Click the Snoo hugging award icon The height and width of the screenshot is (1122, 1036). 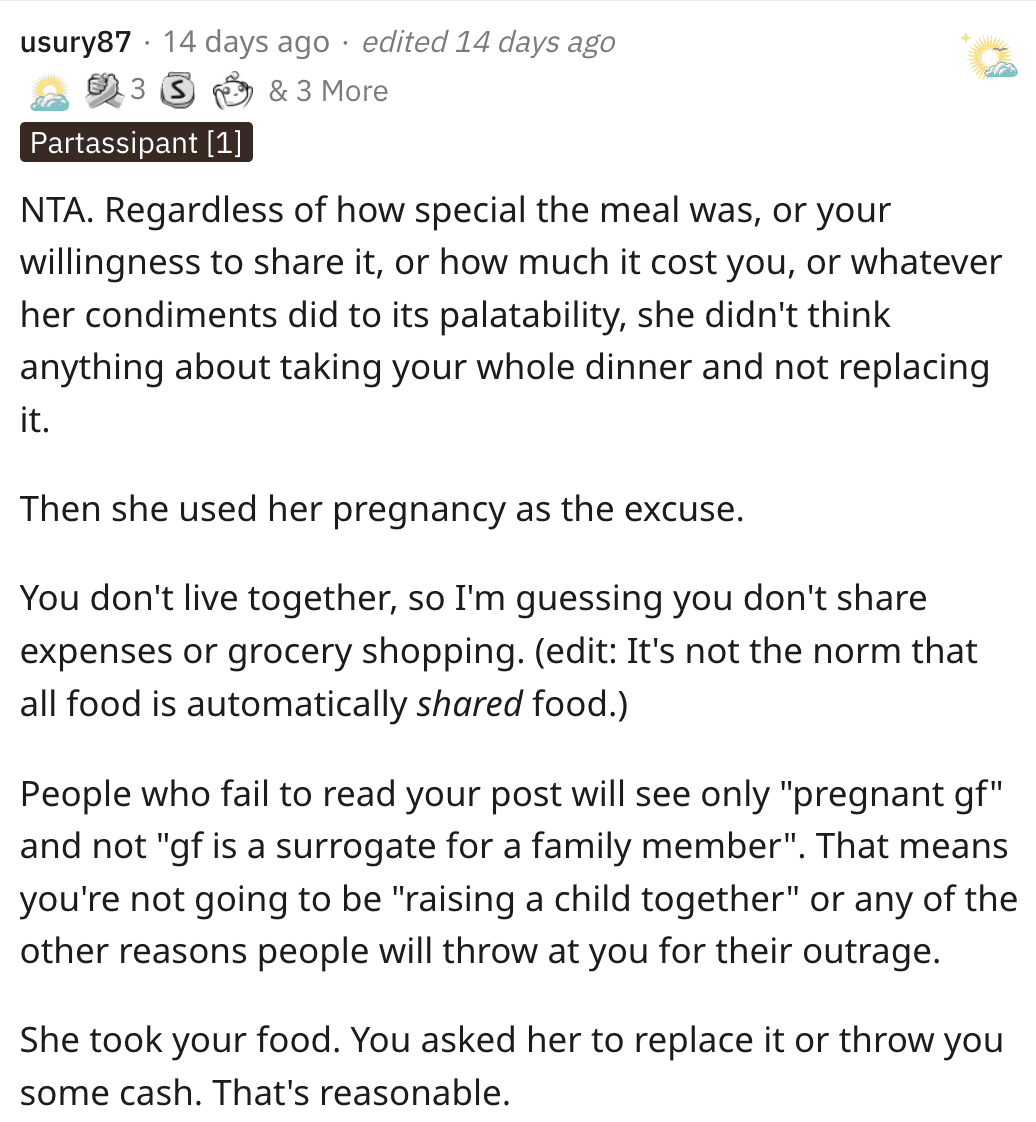(233, 92)
